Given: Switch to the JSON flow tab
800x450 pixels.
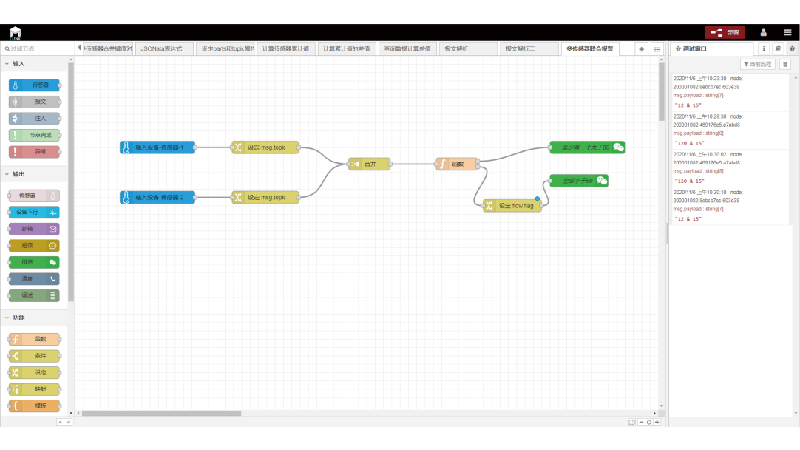Looking at the screenshot, I should 164,48.
